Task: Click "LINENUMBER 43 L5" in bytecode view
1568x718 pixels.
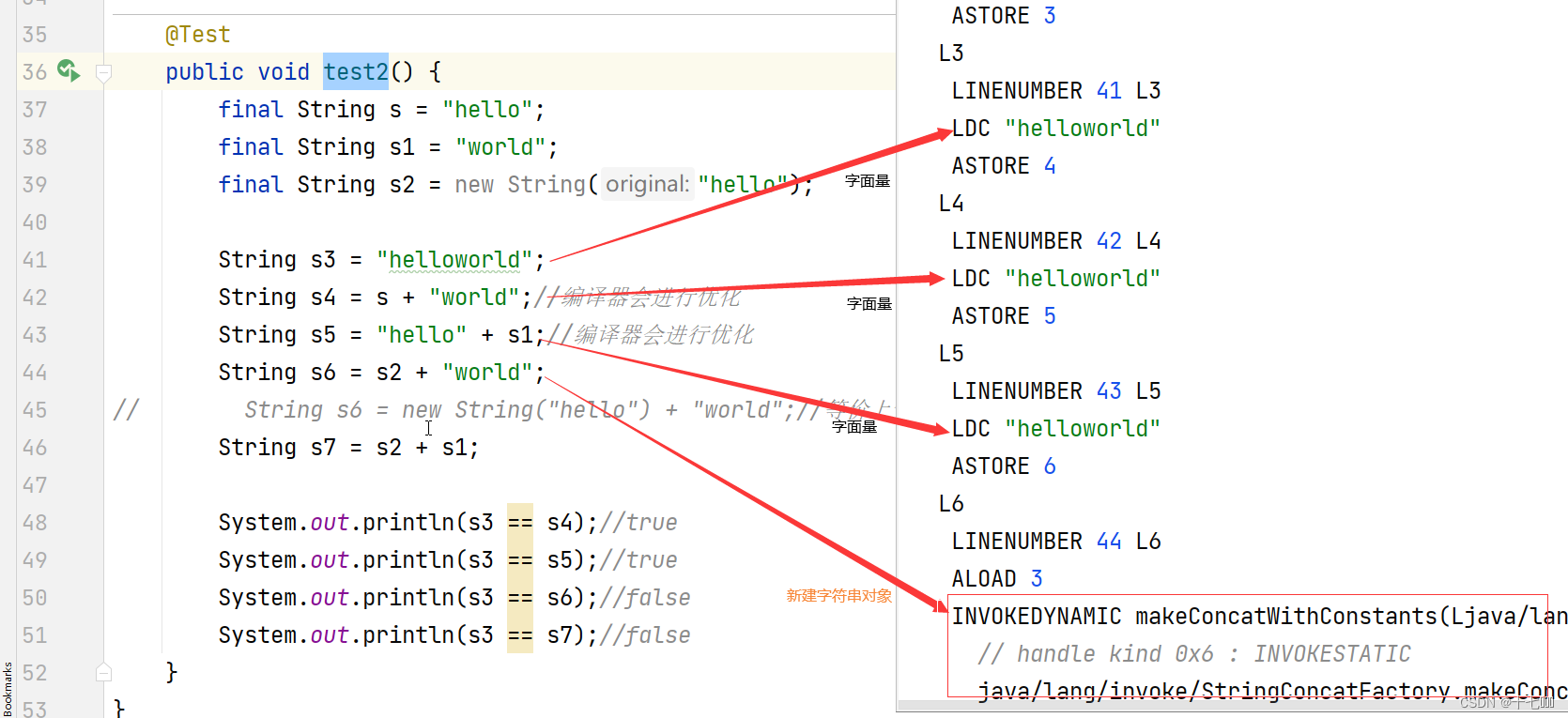Action: pyautogui.click(x=1056, y=391)
